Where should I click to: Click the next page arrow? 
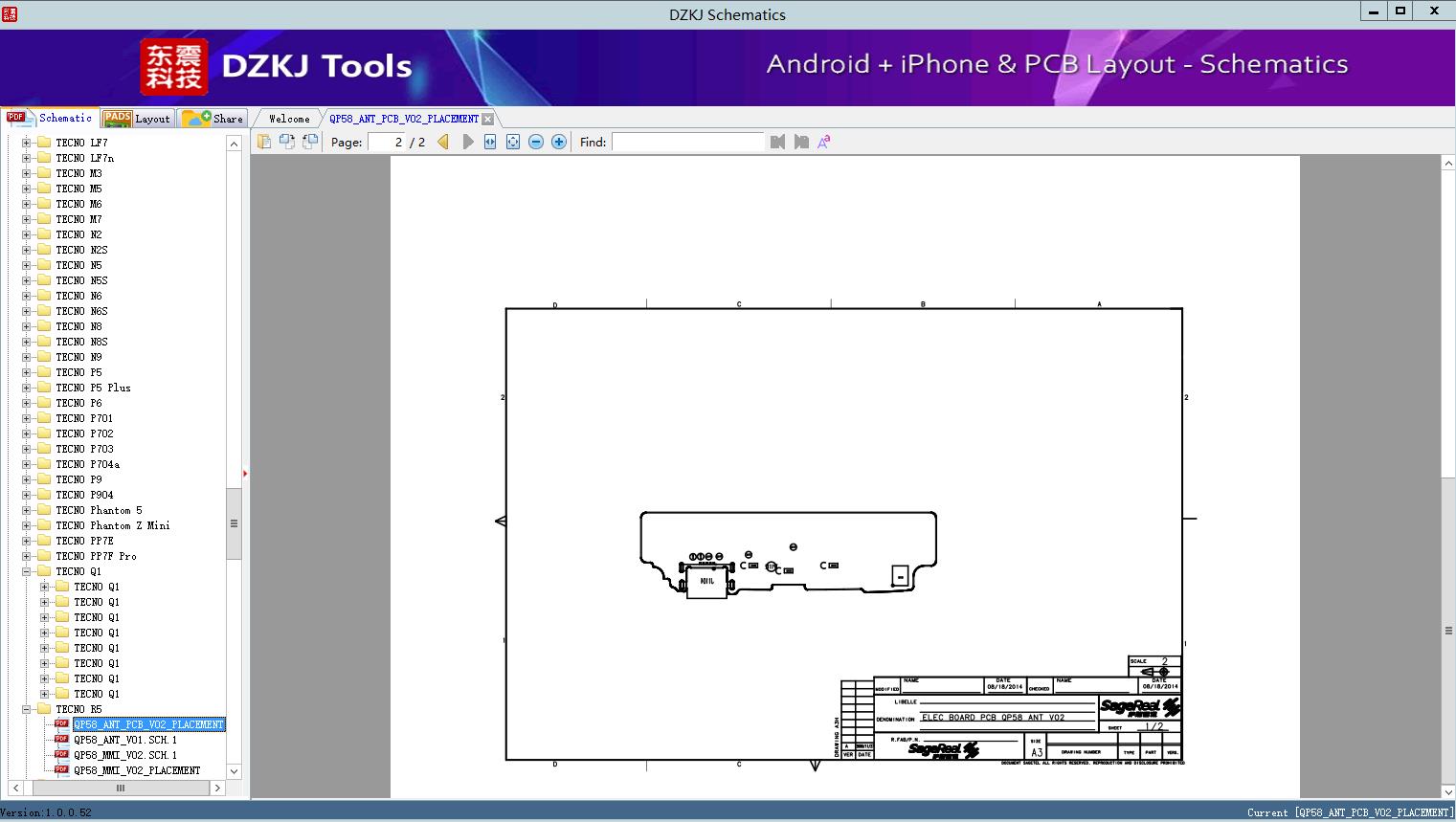[468, 142]
